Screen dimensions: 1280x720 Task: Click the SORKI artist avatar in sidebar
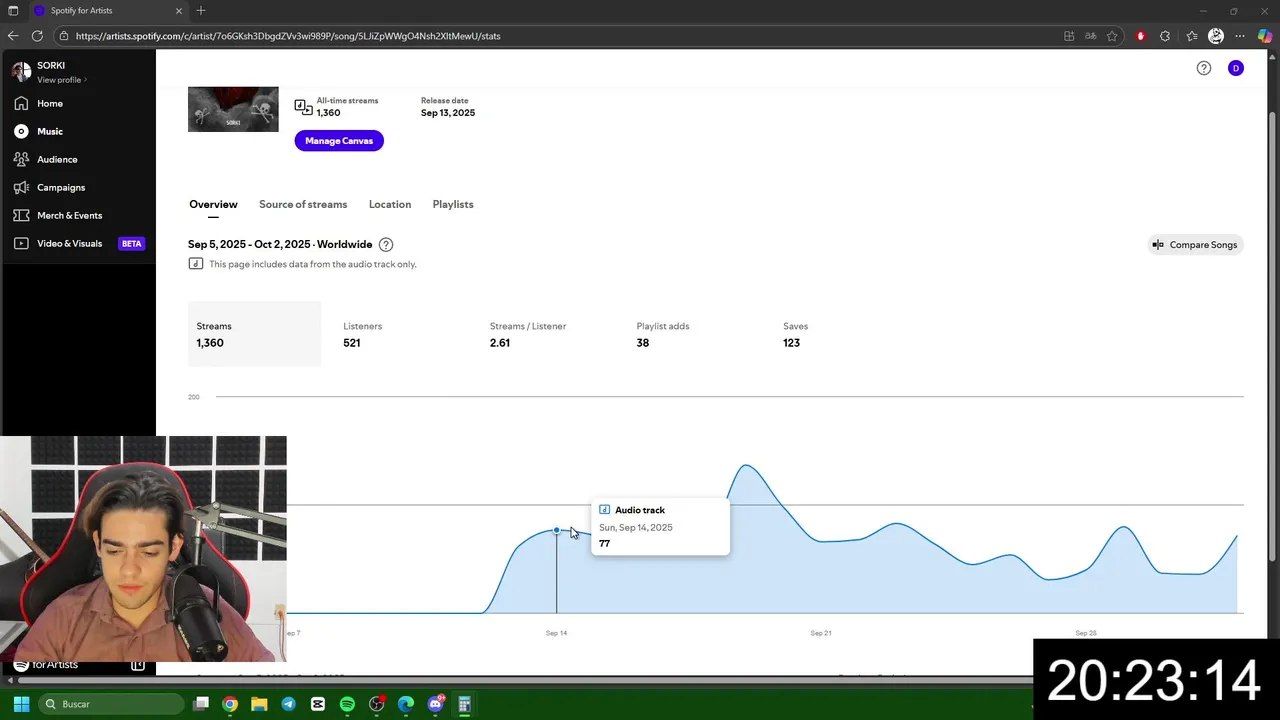tap(21, 71)
